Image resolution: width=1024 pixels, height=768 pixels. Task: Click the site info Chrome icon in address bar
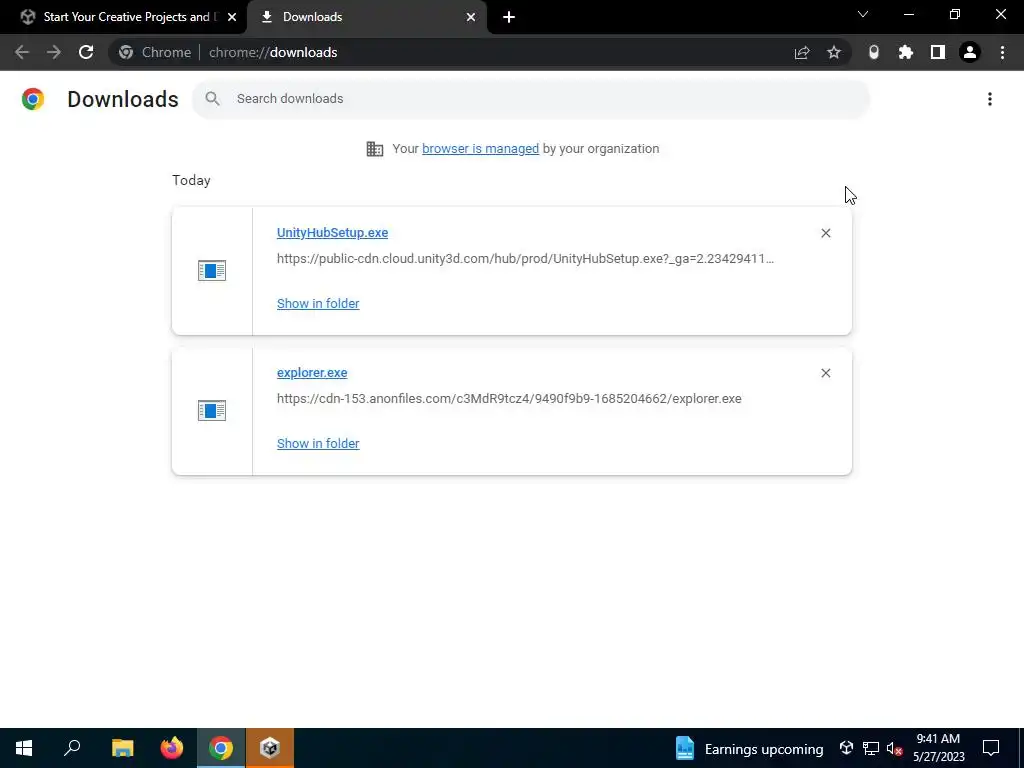126,52
